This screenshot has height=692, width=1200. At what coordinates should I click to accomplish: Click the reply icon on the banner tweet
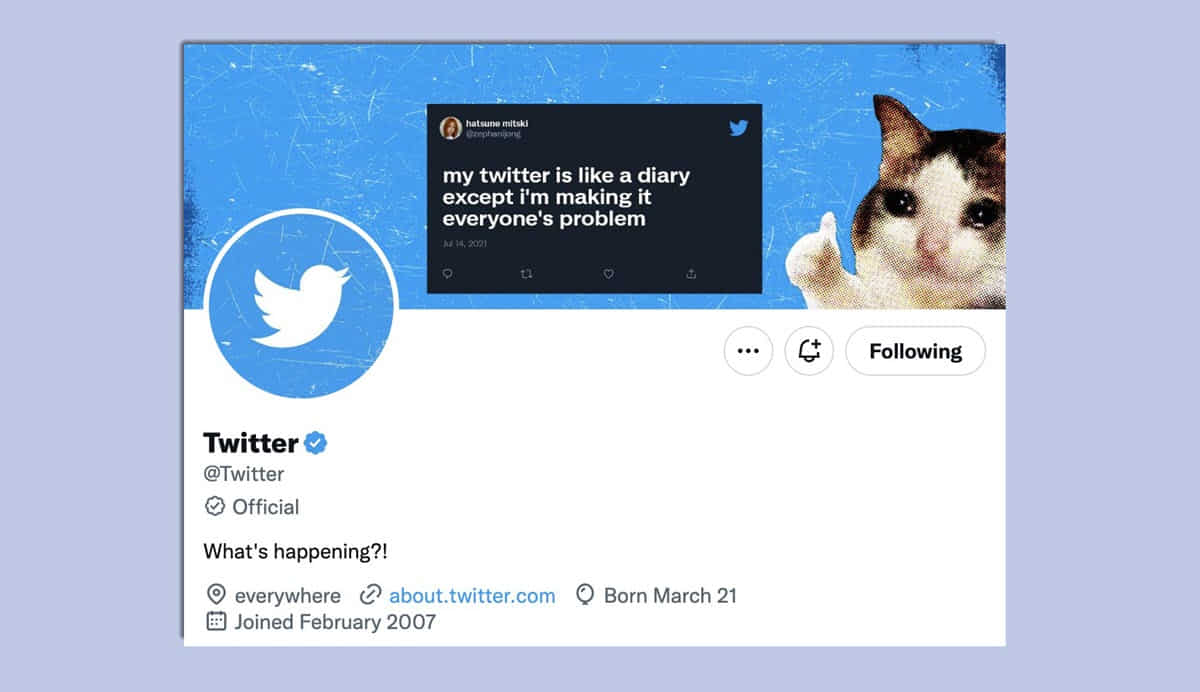tap(447, 273)
